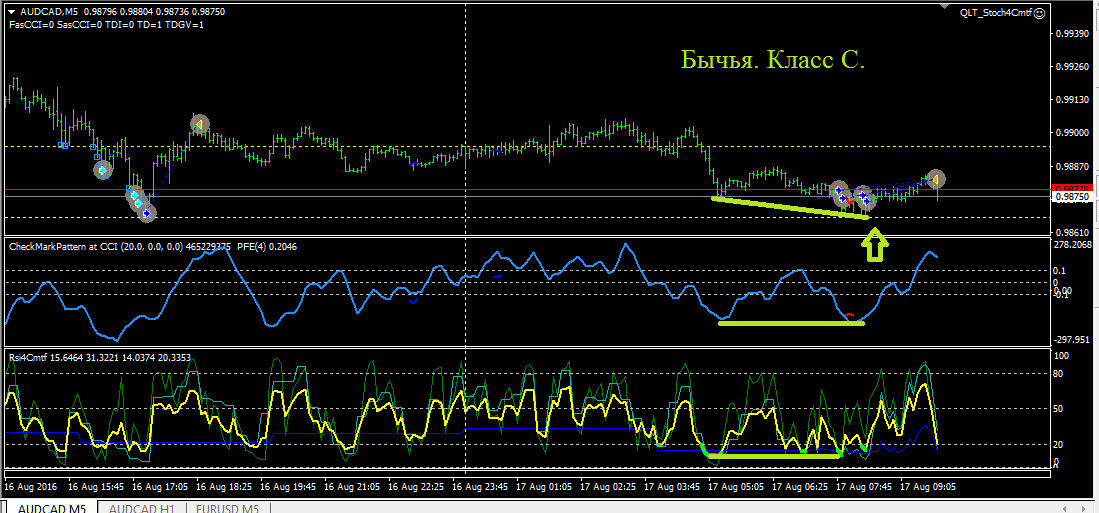The height and width of the screenshot is (513, 1099).
Task: Click the 0.99260 price scale label
Action: (1070, 67)
